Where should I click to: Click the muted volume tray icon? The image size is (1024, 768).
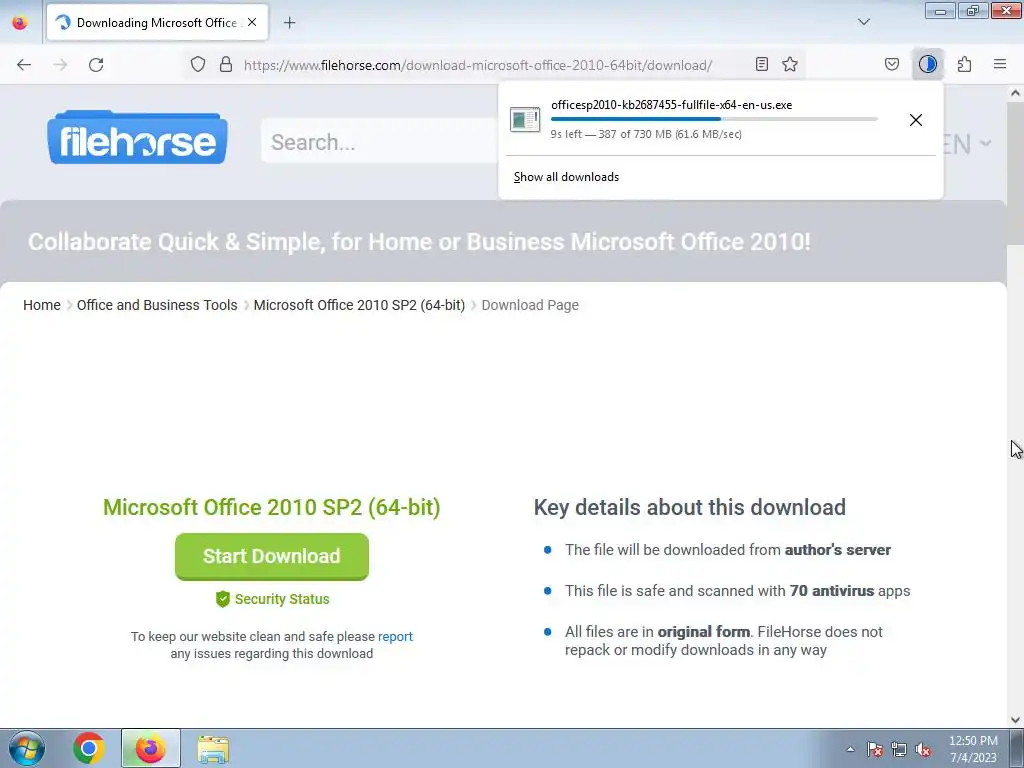923,749
